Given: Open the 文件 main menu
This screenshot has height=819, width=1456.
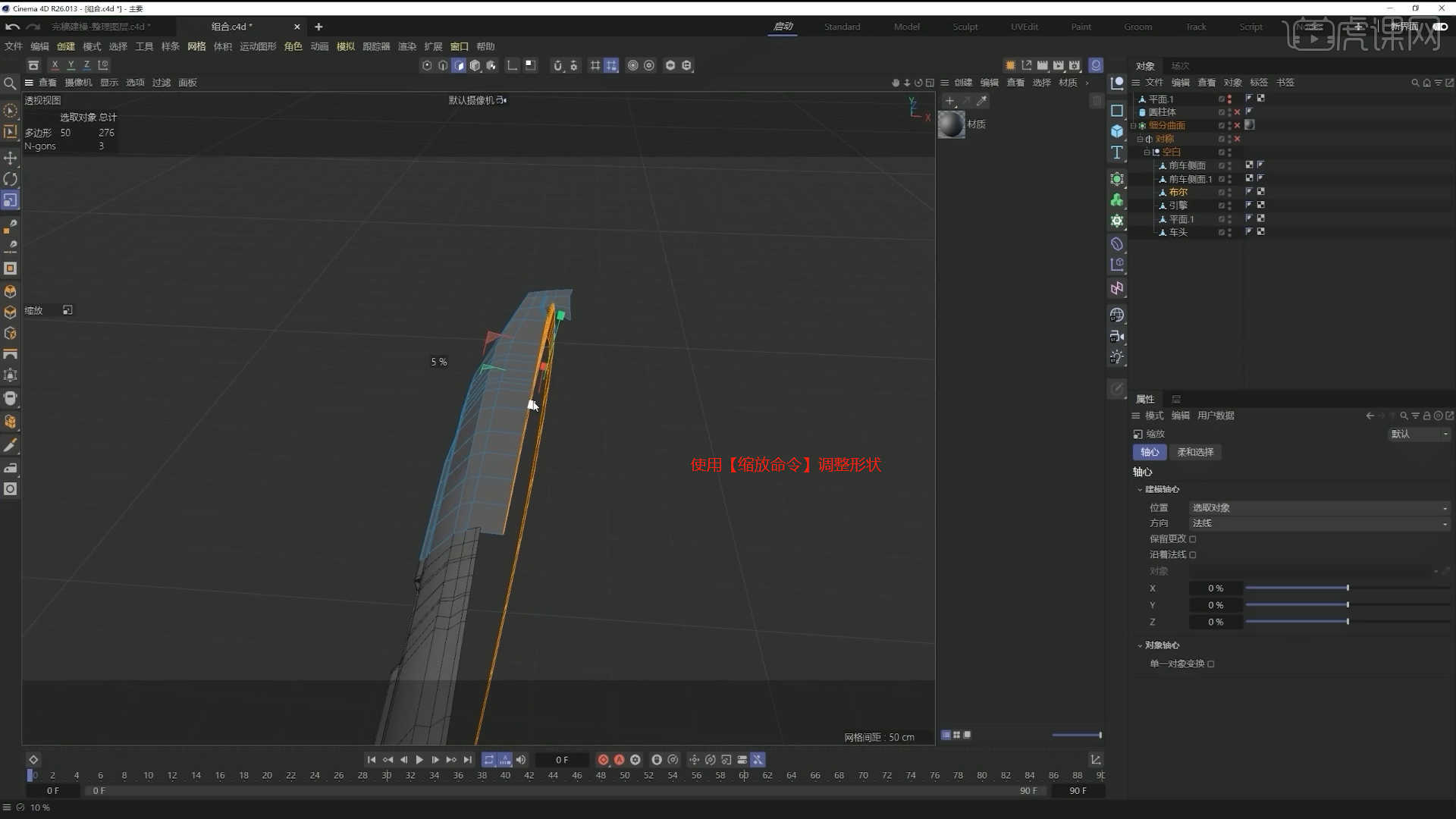Looking at the screenshot, I should 14,46.
